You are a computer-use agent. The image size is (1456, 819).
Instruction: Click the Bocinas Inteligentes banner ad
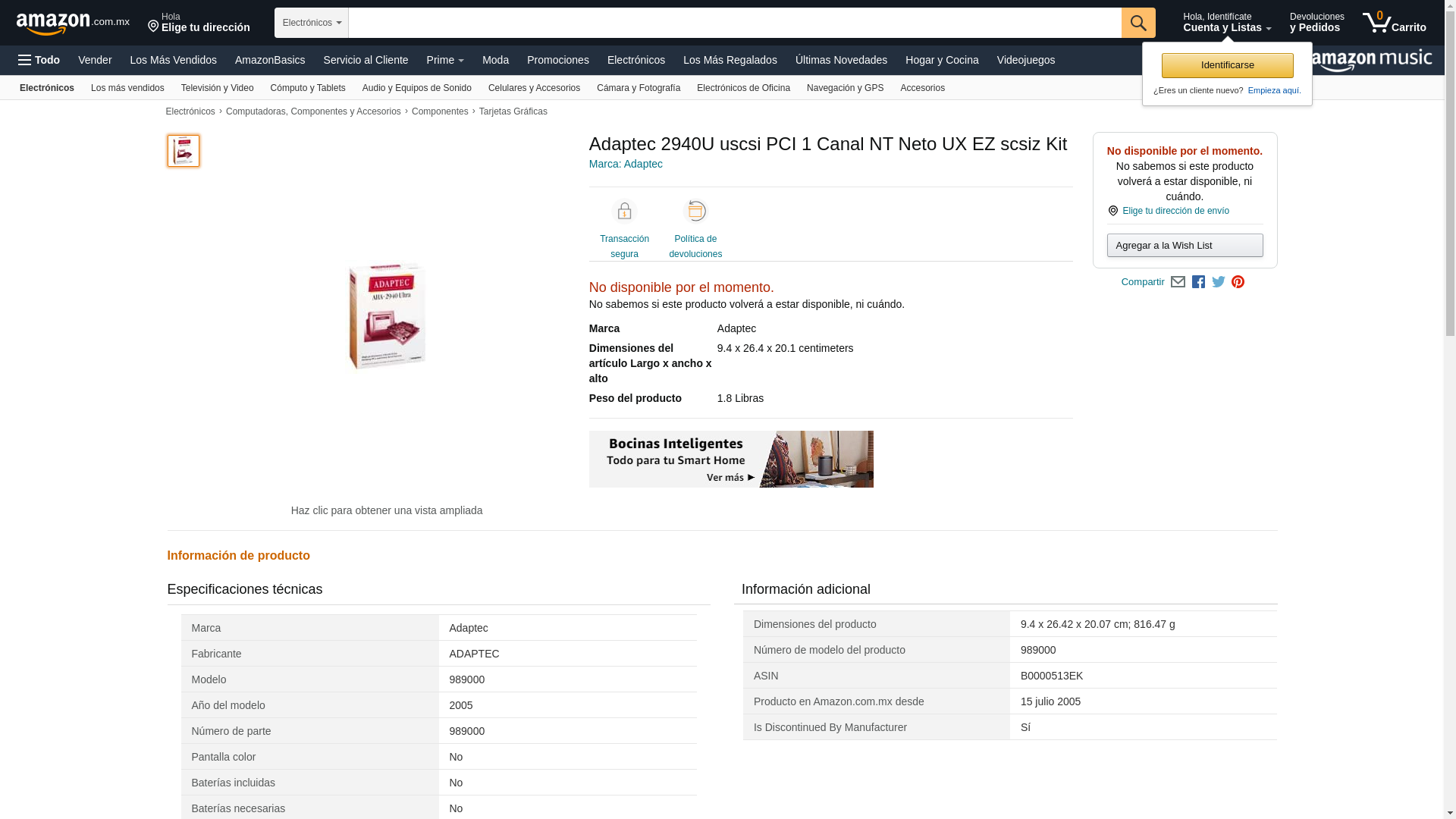[x=730, y=459]
